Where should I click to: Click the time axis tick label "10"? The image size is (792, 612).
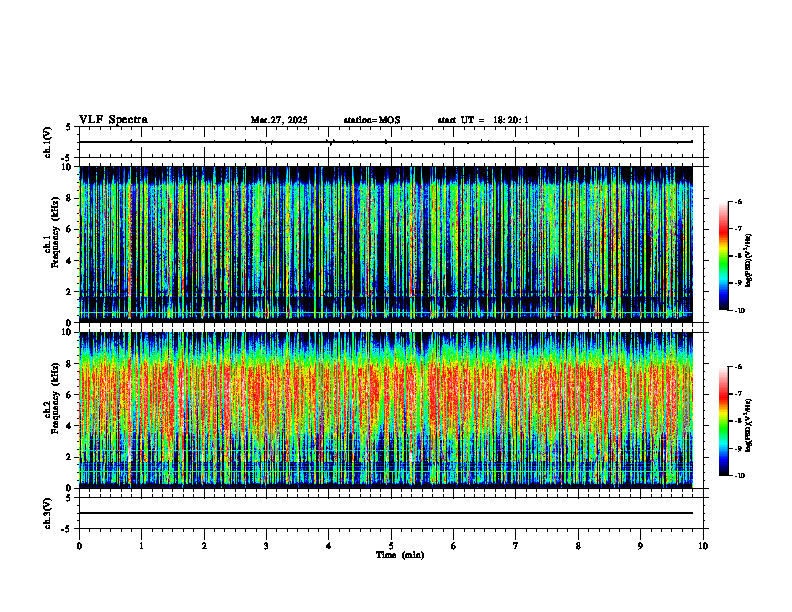click(x=703, y=546)
